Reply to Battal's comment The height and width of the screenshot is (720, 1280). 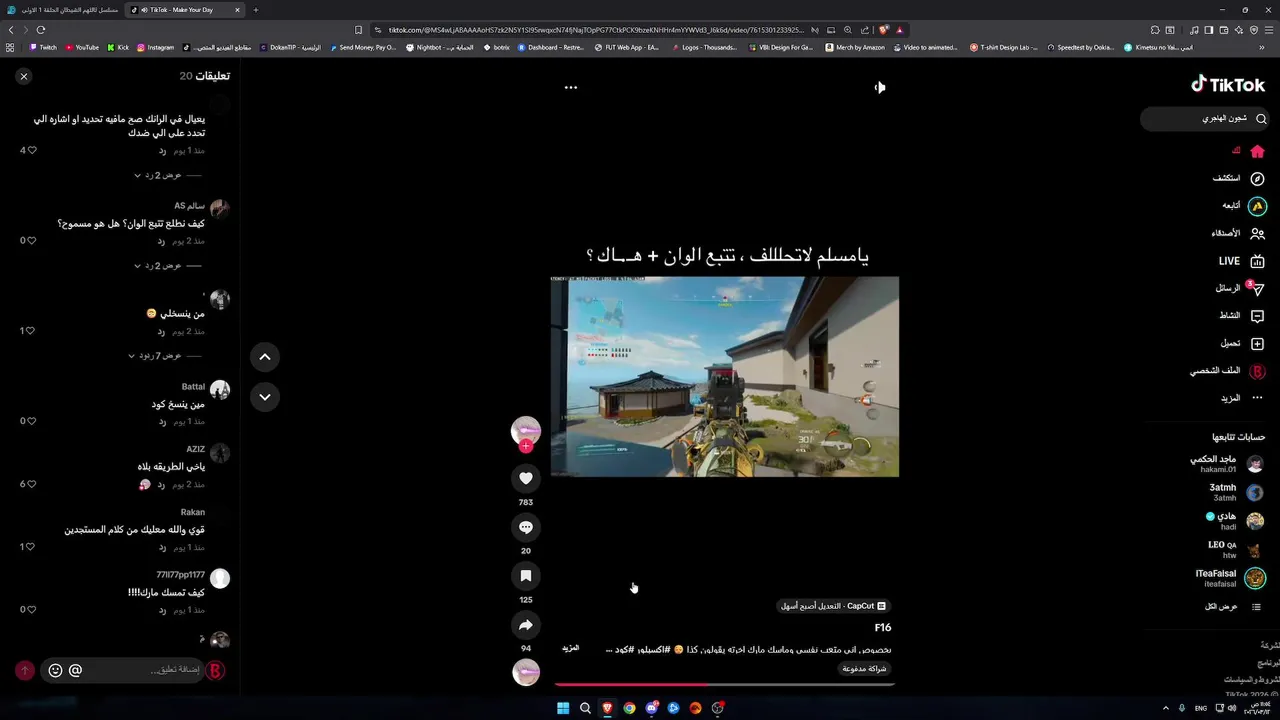162,421
